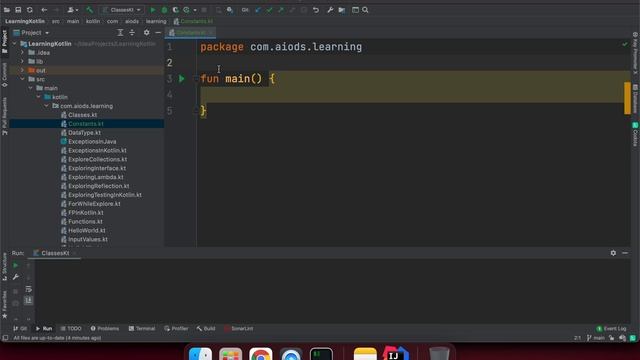Screen dimensions: 640x360
Task: Commit changes with the green checkmark
Action: pyautogui.click(x=269, y=10)
